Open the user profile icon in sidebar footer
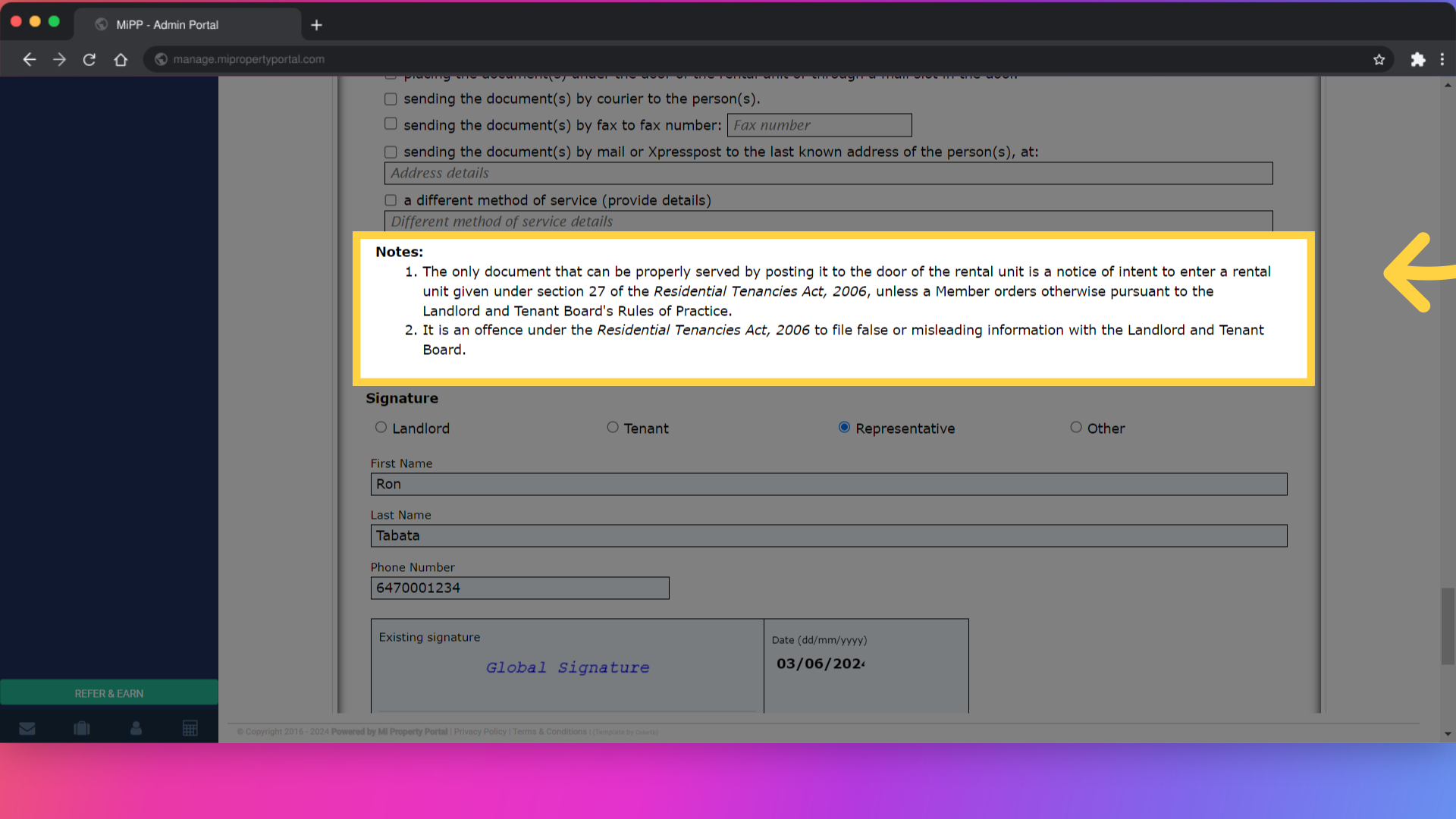Viewport: 1456px width, 819px height. [136, 728]
